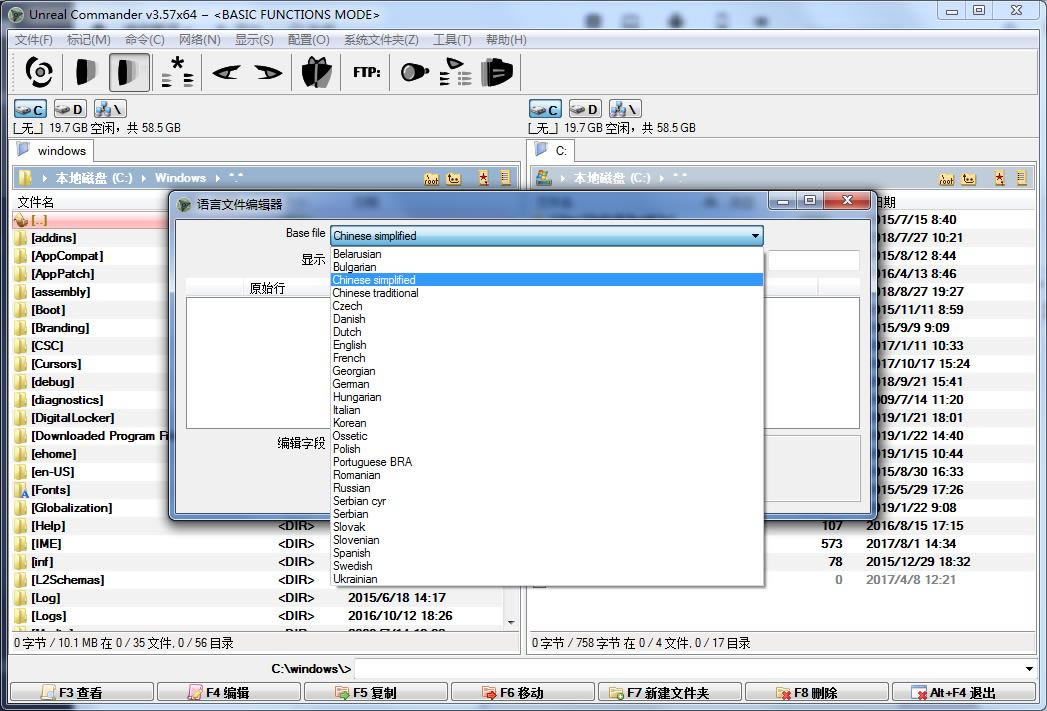The image size is (1047, 711).
Task: Click the folder icon starting the left path bar
Action: pyautogui.click(x=25, y=178)
